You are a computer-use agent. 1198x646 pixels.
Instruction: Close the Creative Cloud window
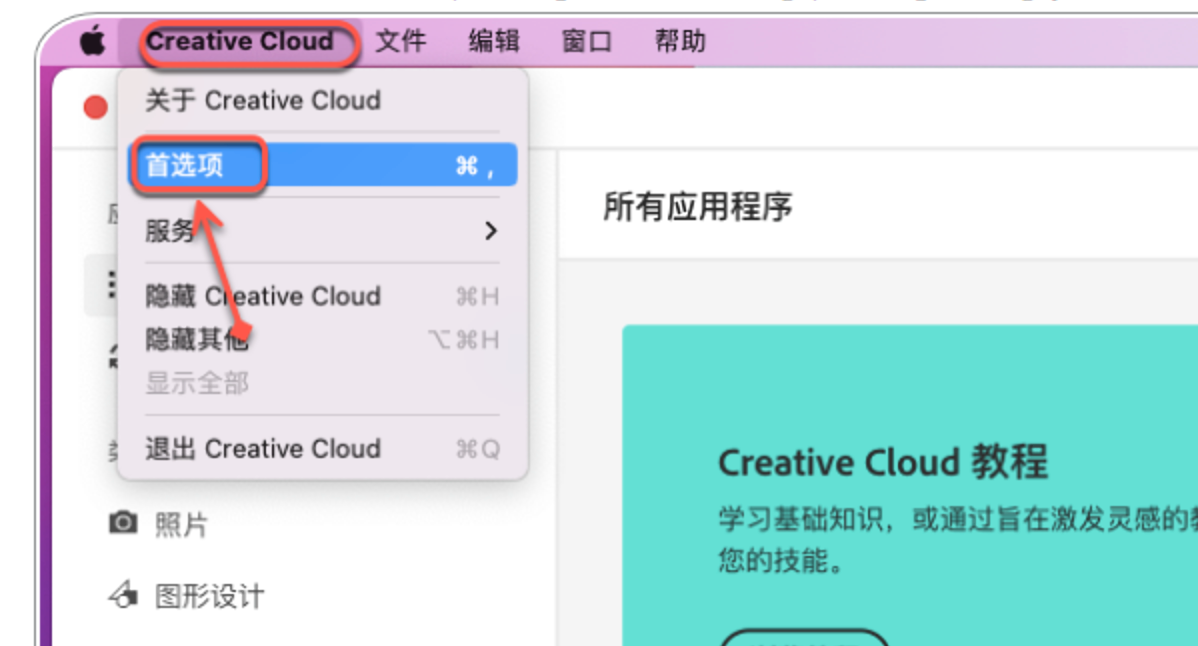96,108
